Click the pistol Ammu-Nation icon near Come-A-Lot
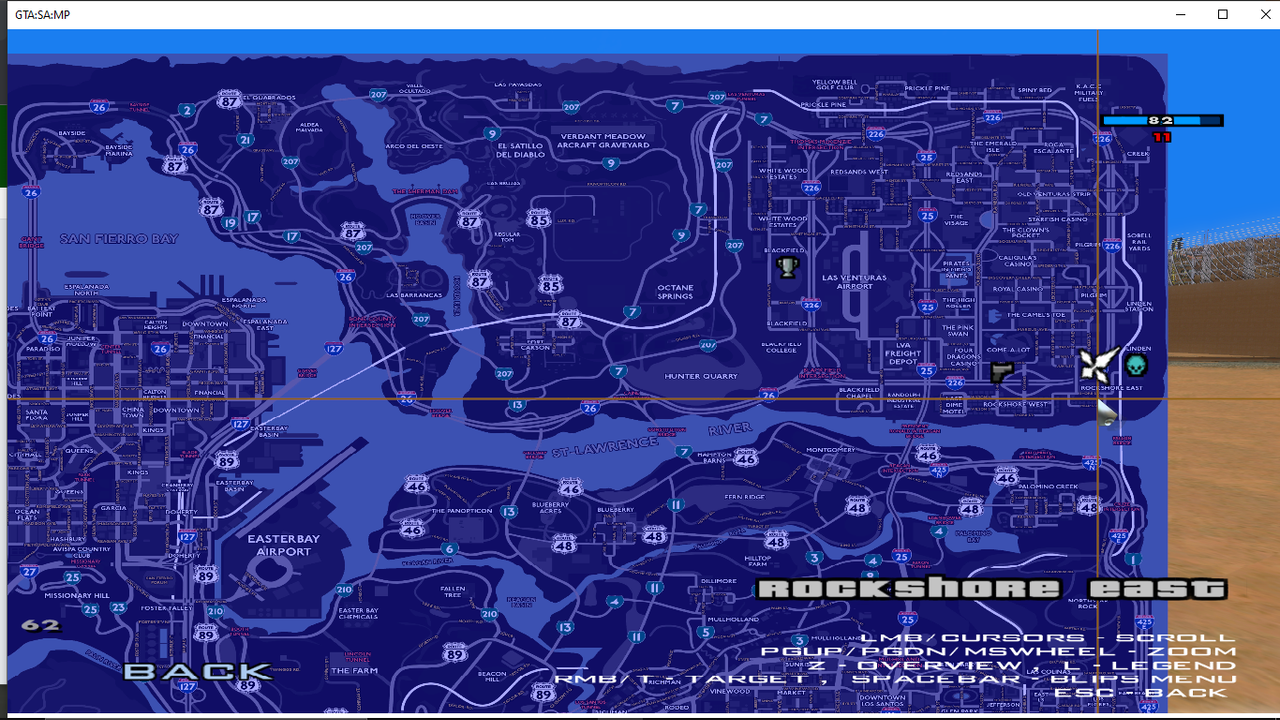Viewport: 1280px width, 720px height. 1001,373
